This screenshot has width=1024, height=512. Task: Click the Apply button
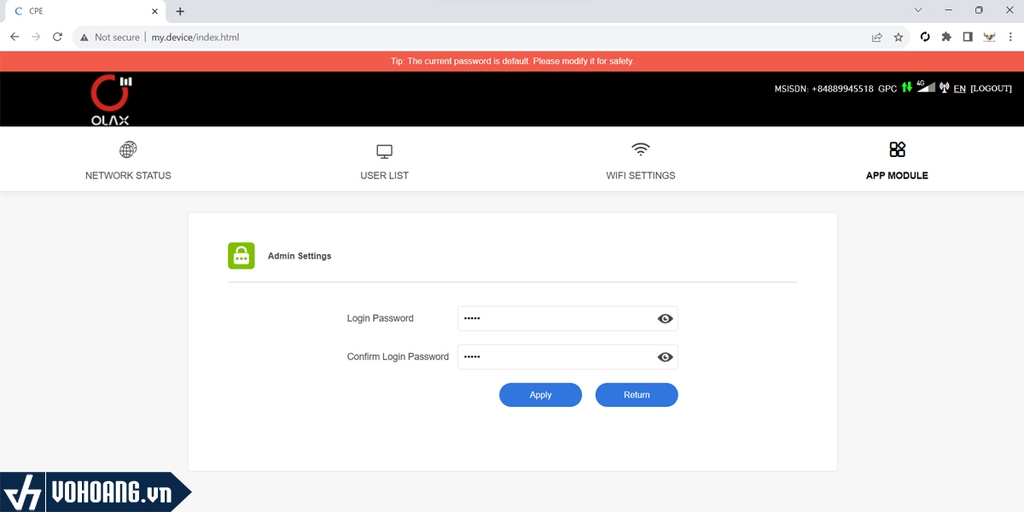pos(541,395)
